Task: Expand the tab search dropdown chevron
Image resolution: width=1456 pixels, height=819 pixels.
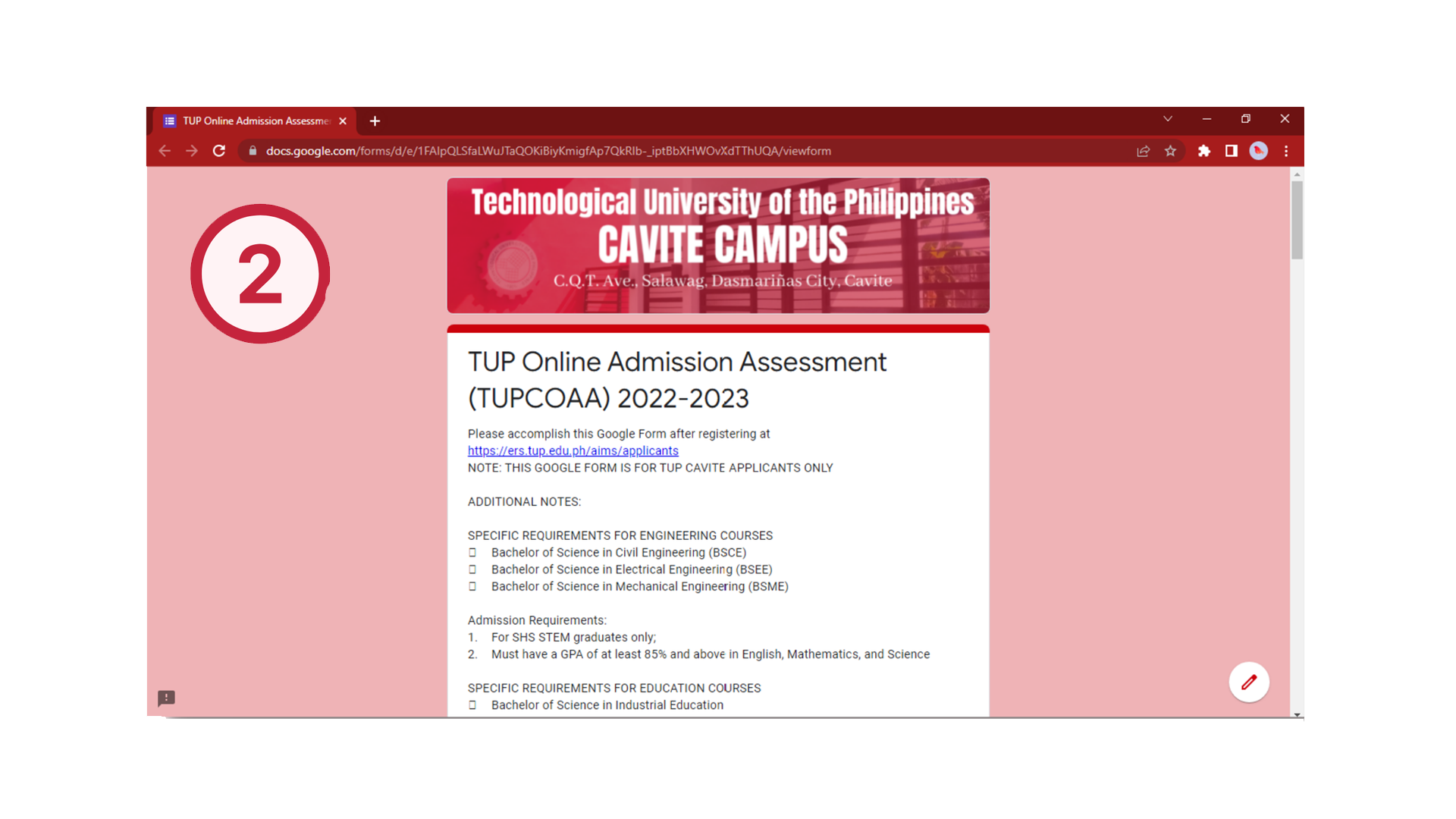Action: tap(1168, 119)
